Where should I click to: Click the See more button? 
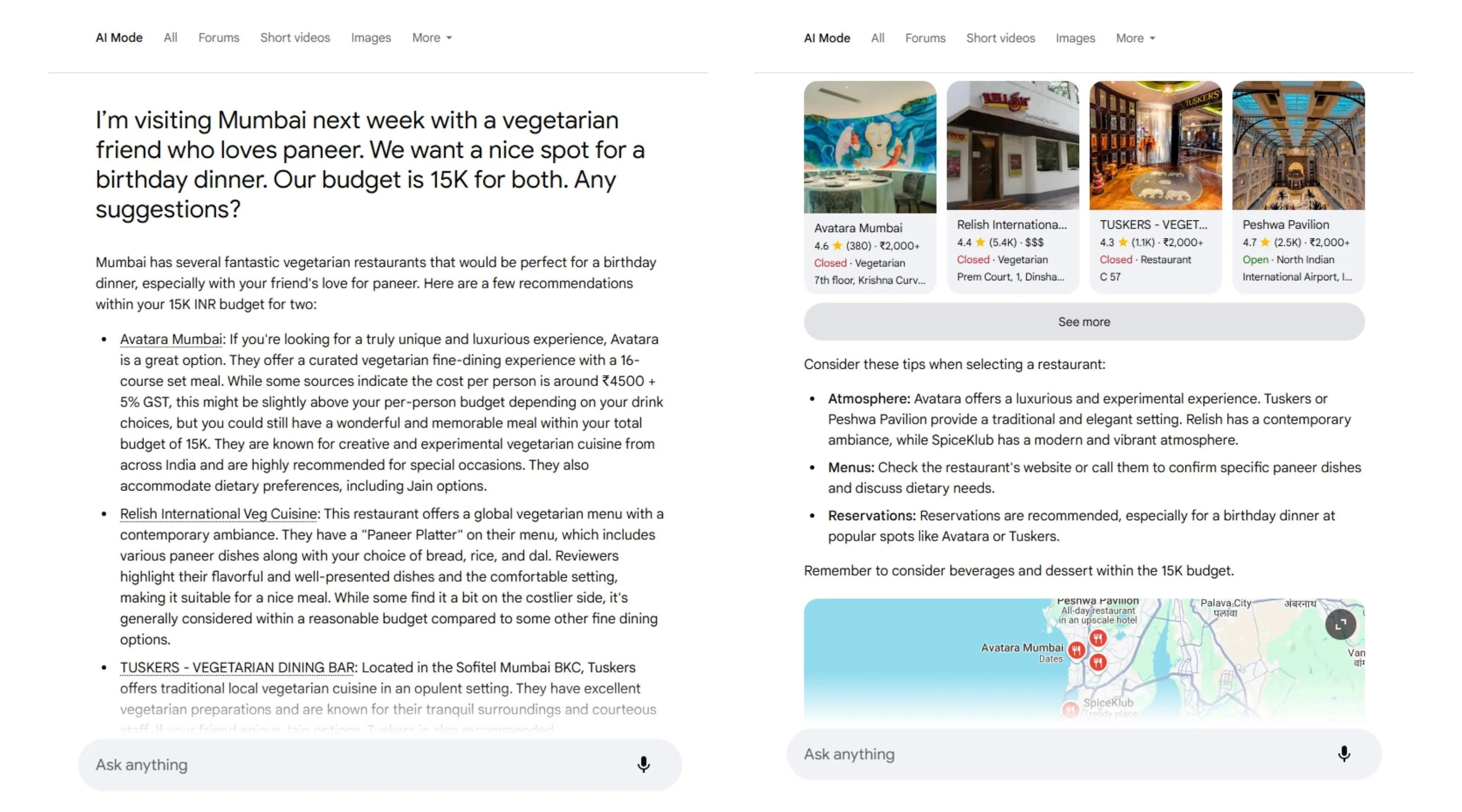tap(1084, 322)
